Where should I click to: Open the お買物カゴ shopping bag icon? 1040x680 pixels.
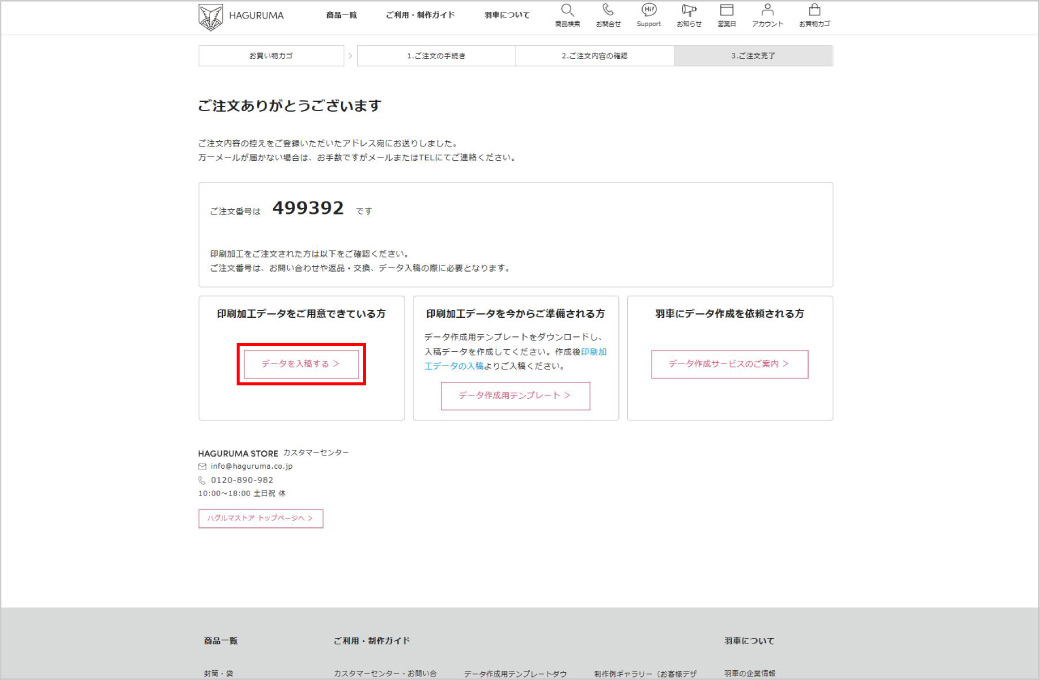tap(814, 11)
